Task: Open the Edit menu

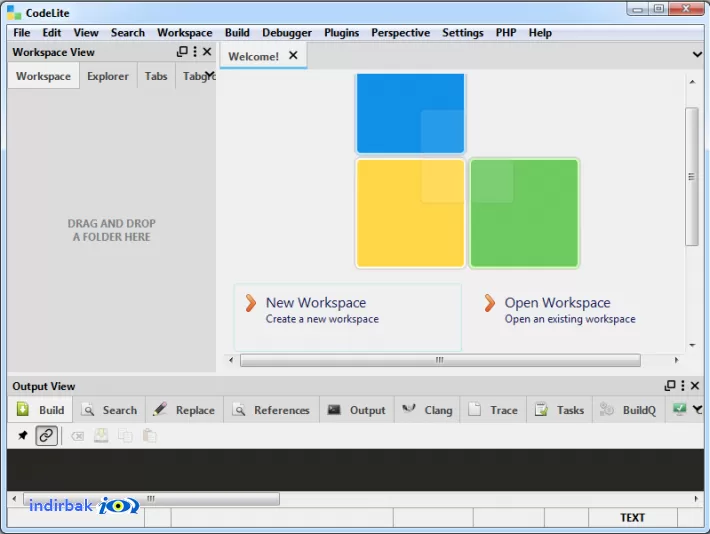Action: point(52,33)
